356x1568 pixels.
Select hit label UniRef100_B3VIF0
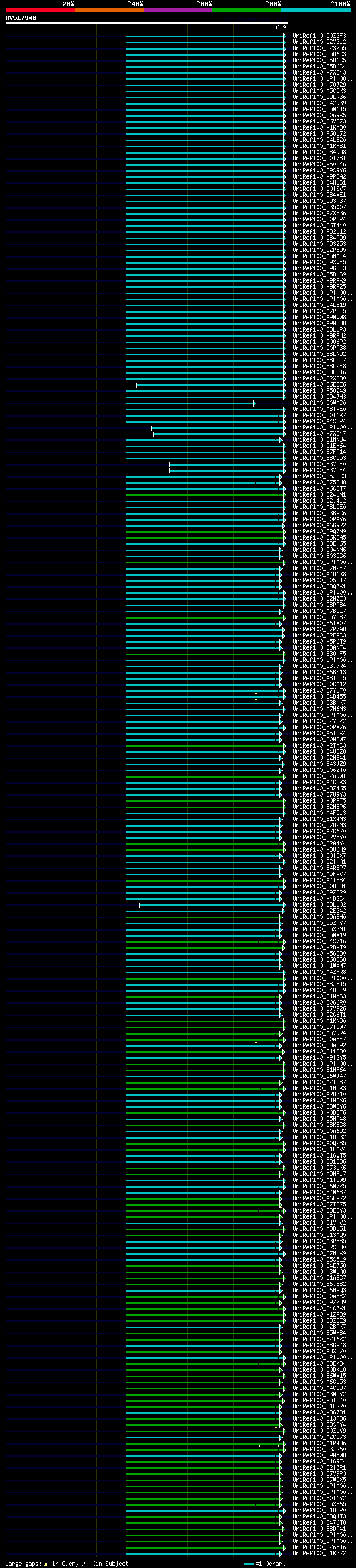click(x=319, y=464)
